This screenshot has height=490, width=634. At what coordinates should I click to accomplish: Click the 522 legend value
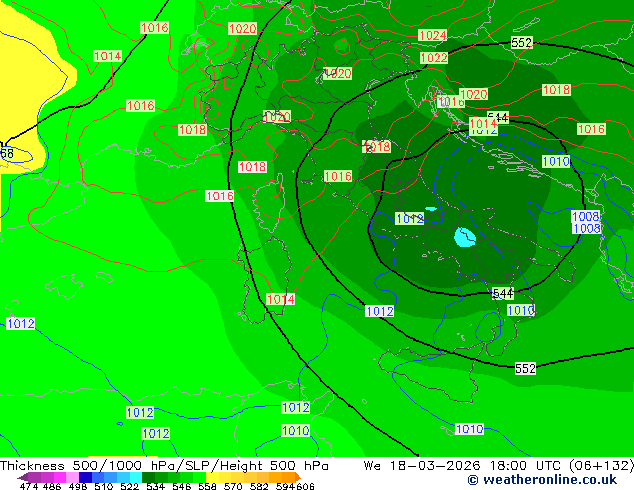pos(129,486)
